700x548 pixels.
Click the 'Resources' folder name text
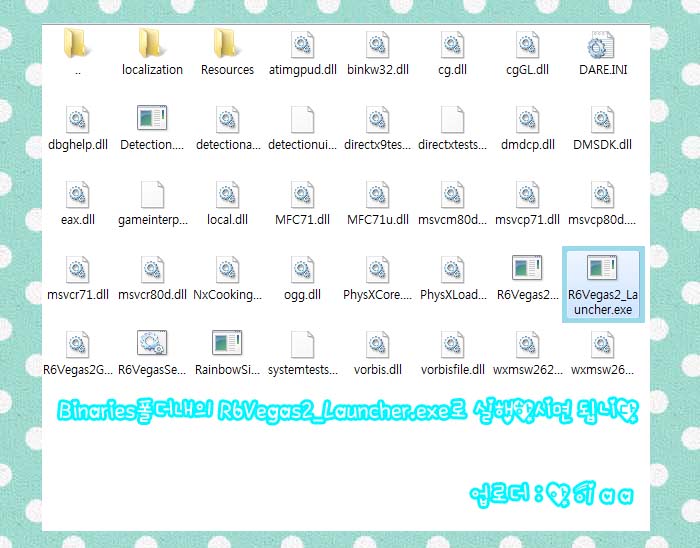coord(227,70)
